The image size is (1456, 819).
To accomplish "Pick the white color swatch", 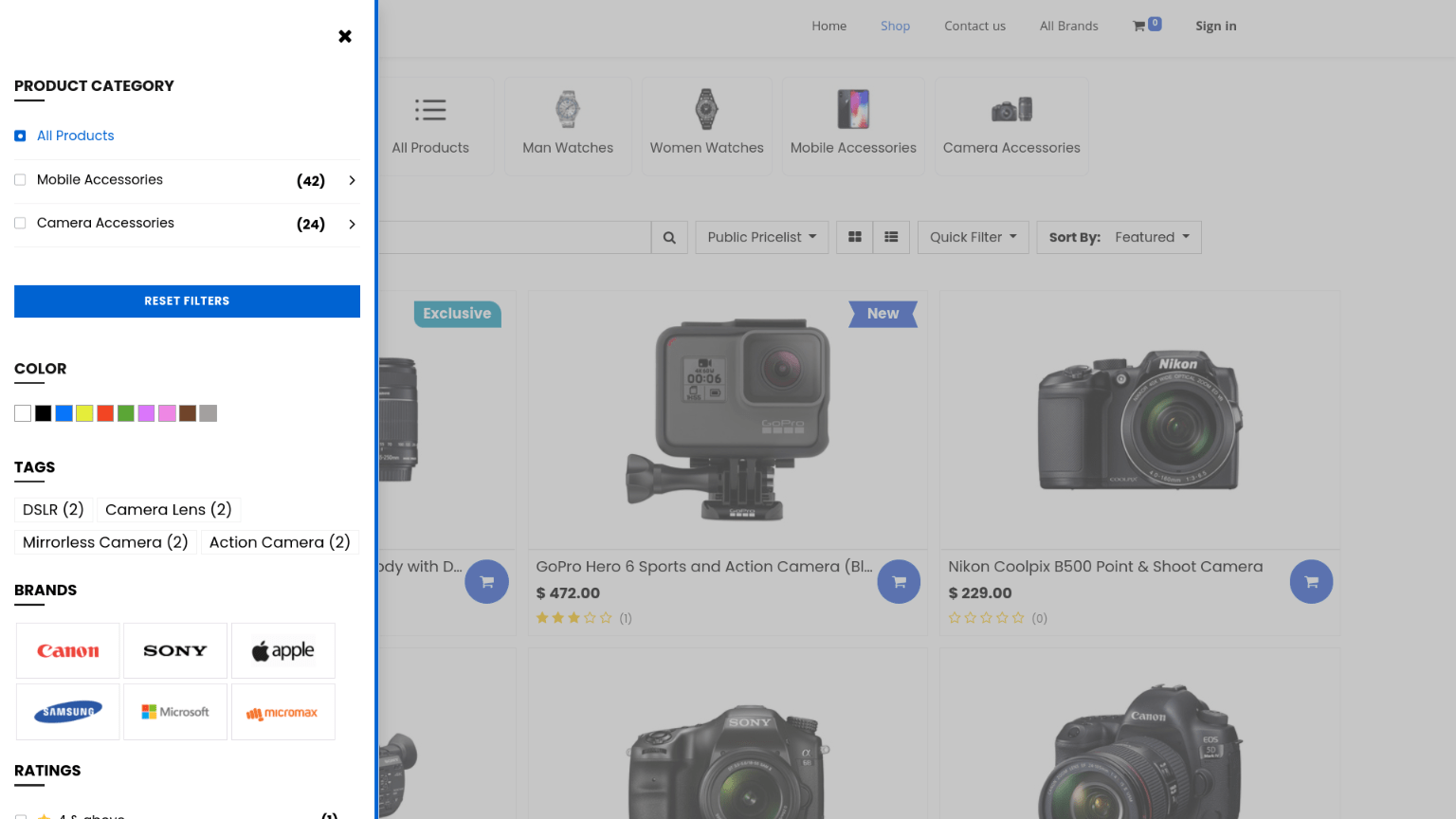I will pos(23,413).
